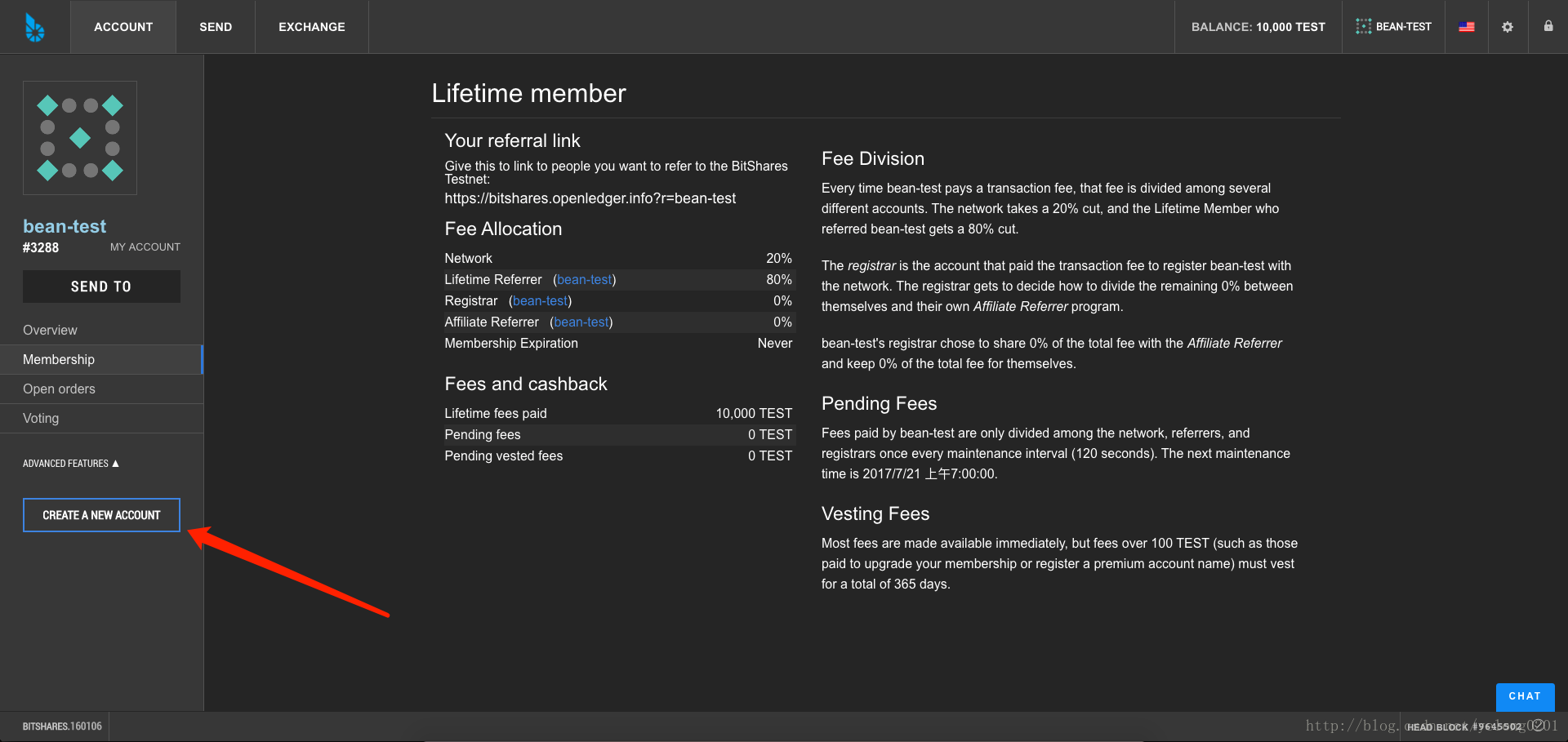The image size is (1568, 742).
Task: Open the Open orders sidebar item
Action: pyautogui.click(x=101, y=389)
